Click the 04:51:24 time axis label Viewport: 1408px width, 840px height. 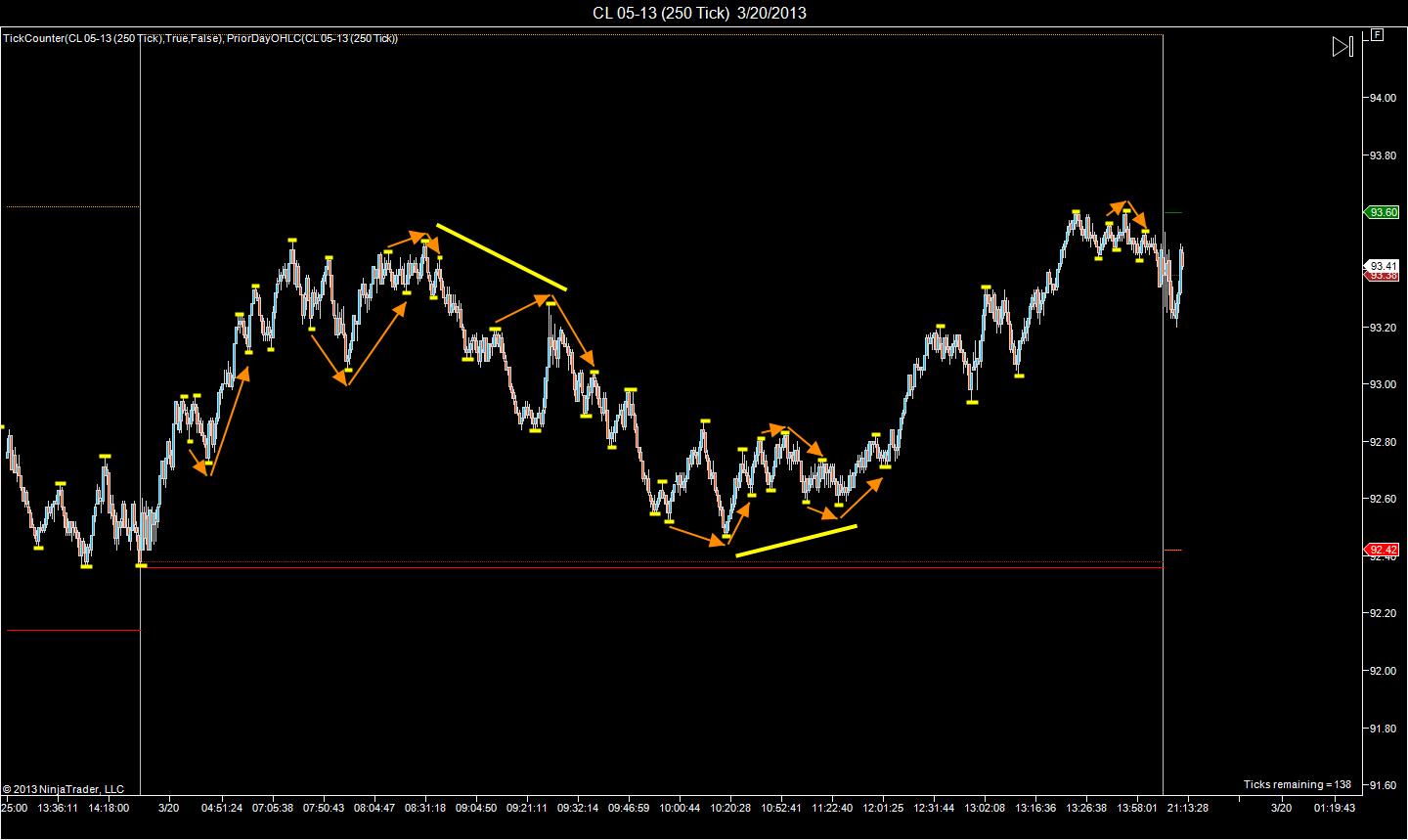[x=222, y=808]
